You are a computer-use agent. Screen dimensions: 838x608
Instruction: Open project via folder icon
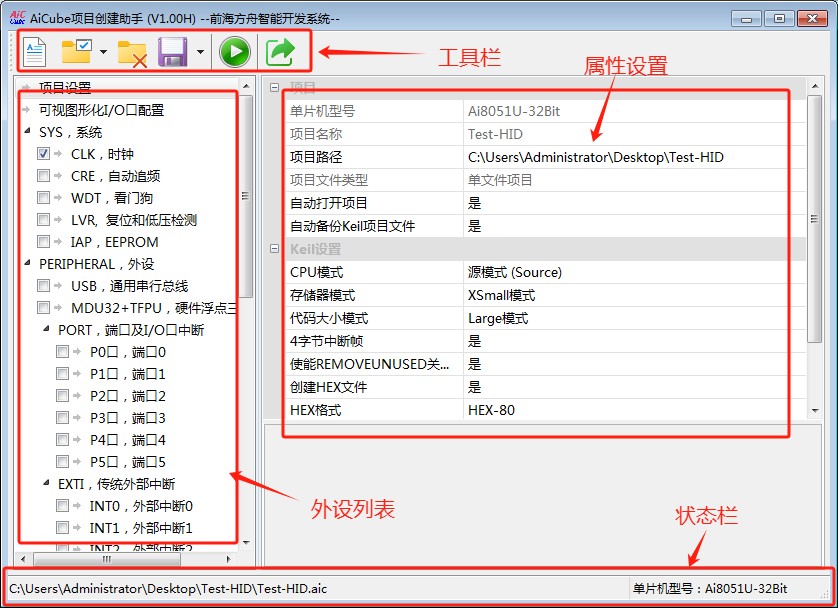pyautogui.click(x=76, y=51)
